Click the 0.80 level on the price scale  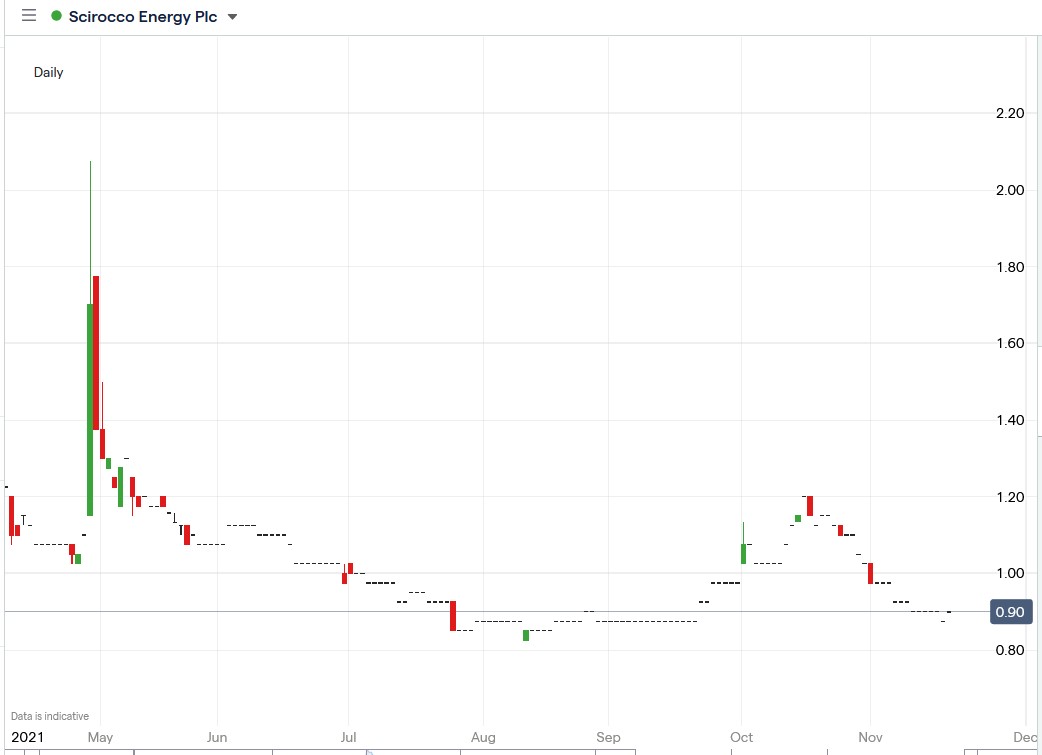(1007, 649)
